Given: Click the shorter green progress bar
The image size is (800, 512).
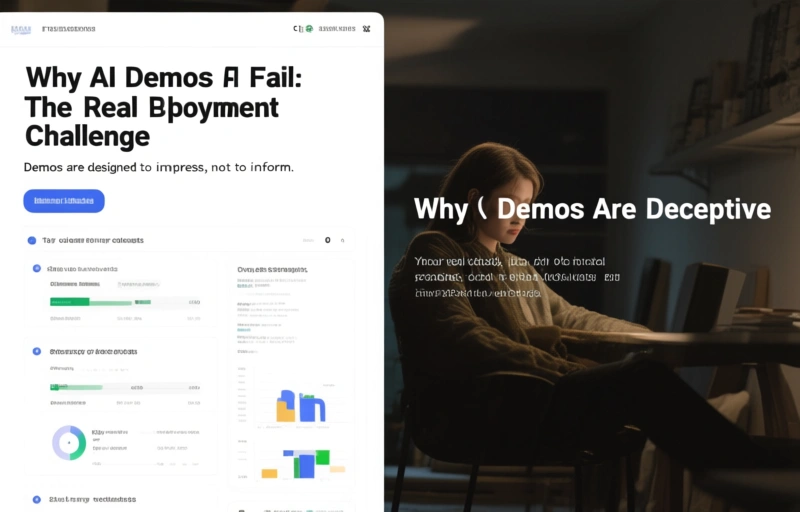Looking at the screenshot, I should click(x=77, y=388).
